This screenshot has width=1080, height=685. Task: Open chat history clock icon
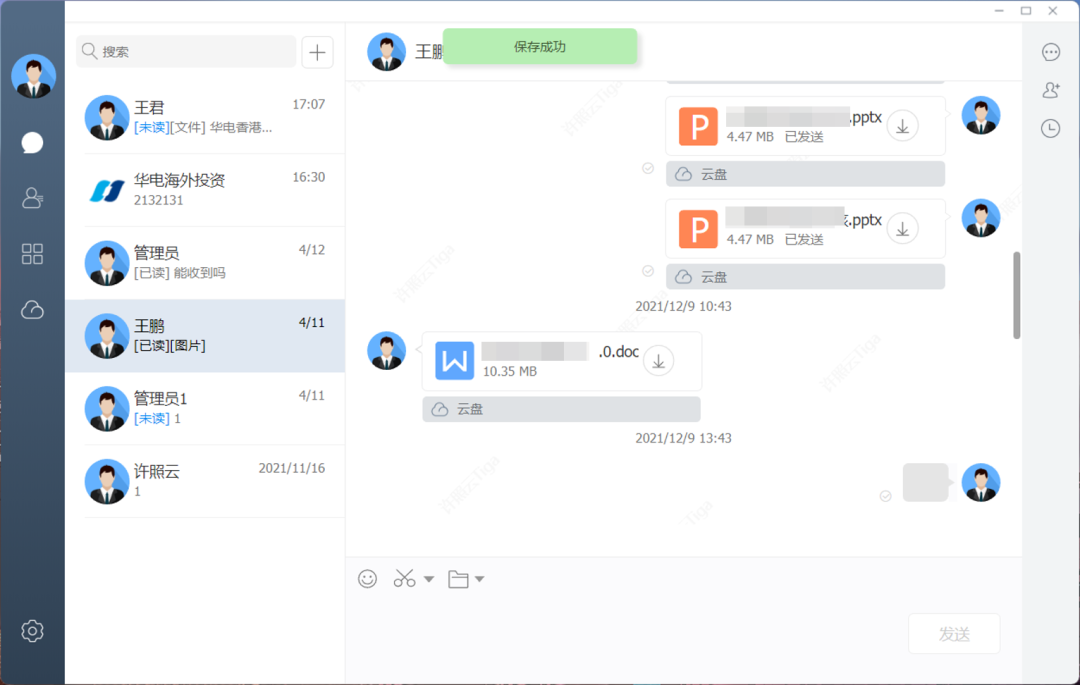[1050, 128]
